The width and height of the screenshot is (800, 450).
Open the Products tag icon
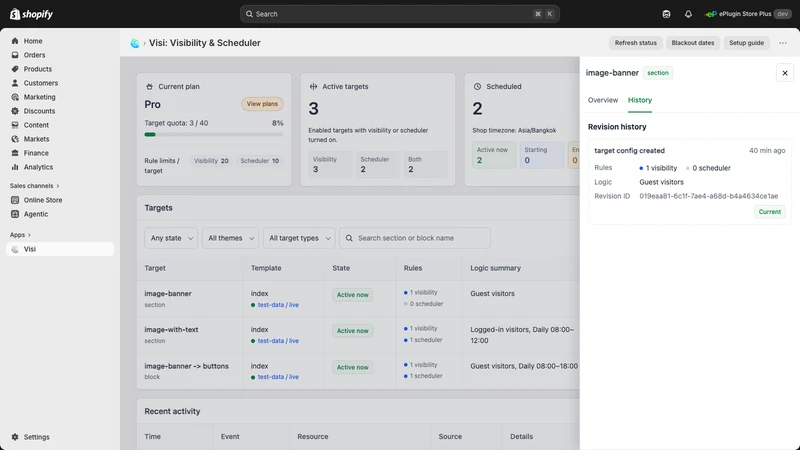click(15, 69)
